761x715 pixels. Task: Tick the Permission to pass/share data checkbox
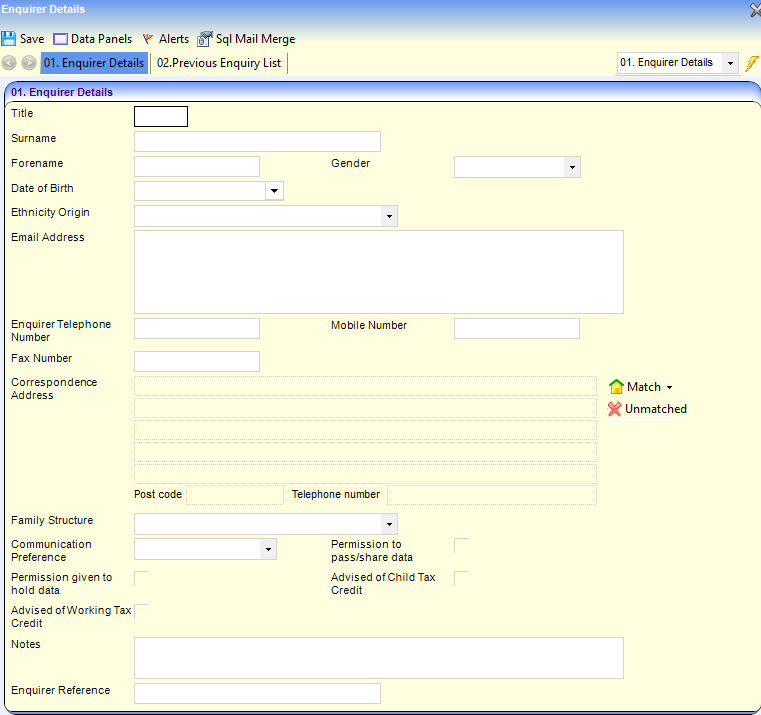point(461,545)
